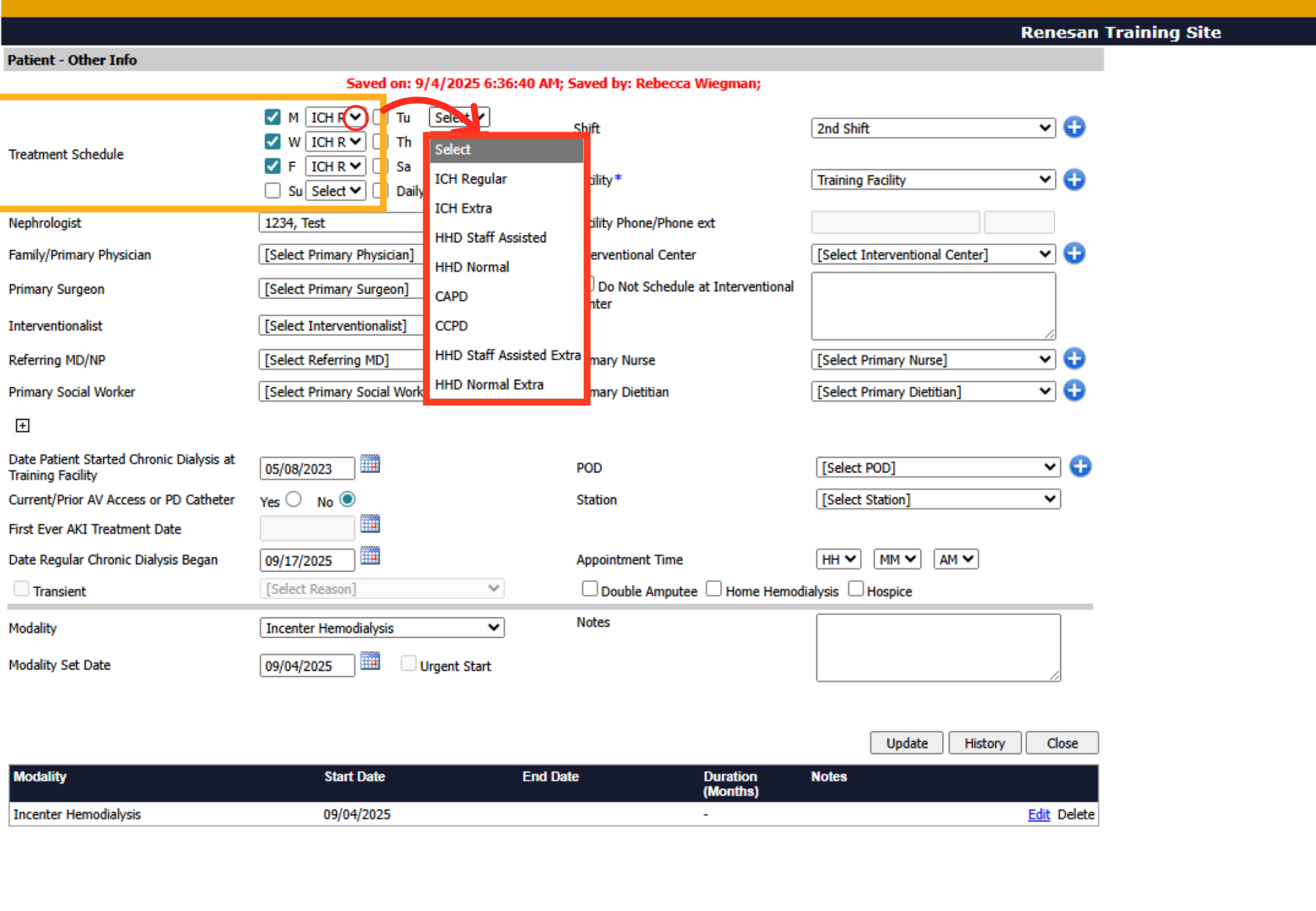Select No for Current/Prior AV Access

coord(347,499)
